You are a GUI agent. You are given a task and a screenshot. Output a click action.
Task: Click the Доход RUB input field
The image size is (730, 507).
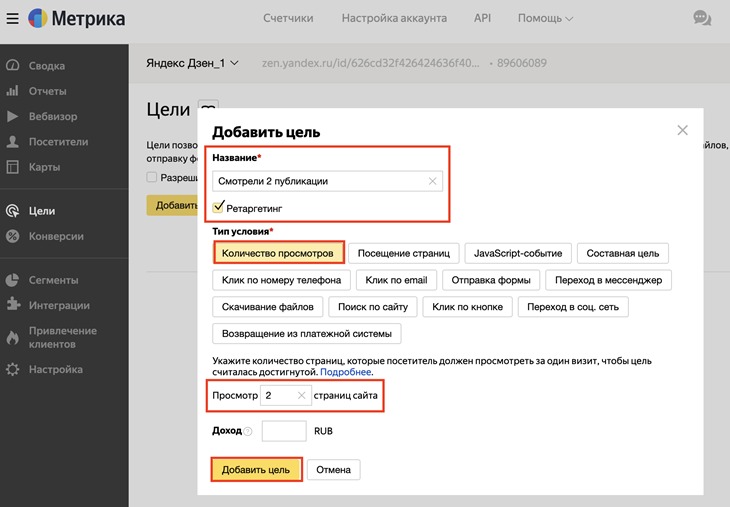tap(284, 431)
